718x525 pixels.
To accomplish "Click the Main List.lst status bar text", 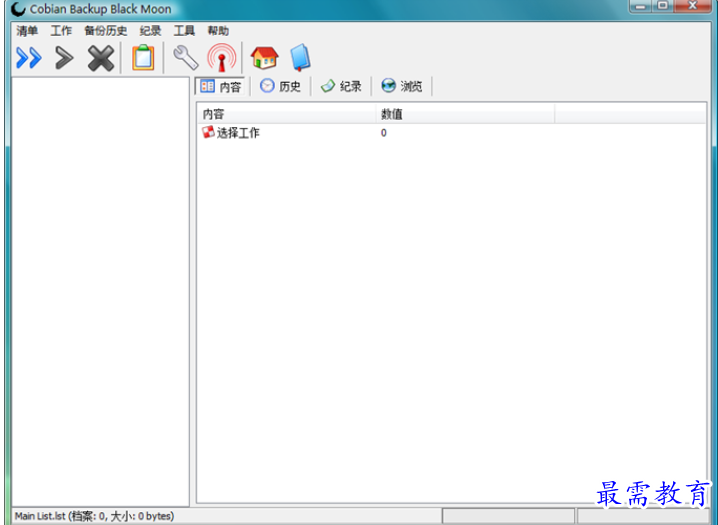I will (x=94, y=516).
